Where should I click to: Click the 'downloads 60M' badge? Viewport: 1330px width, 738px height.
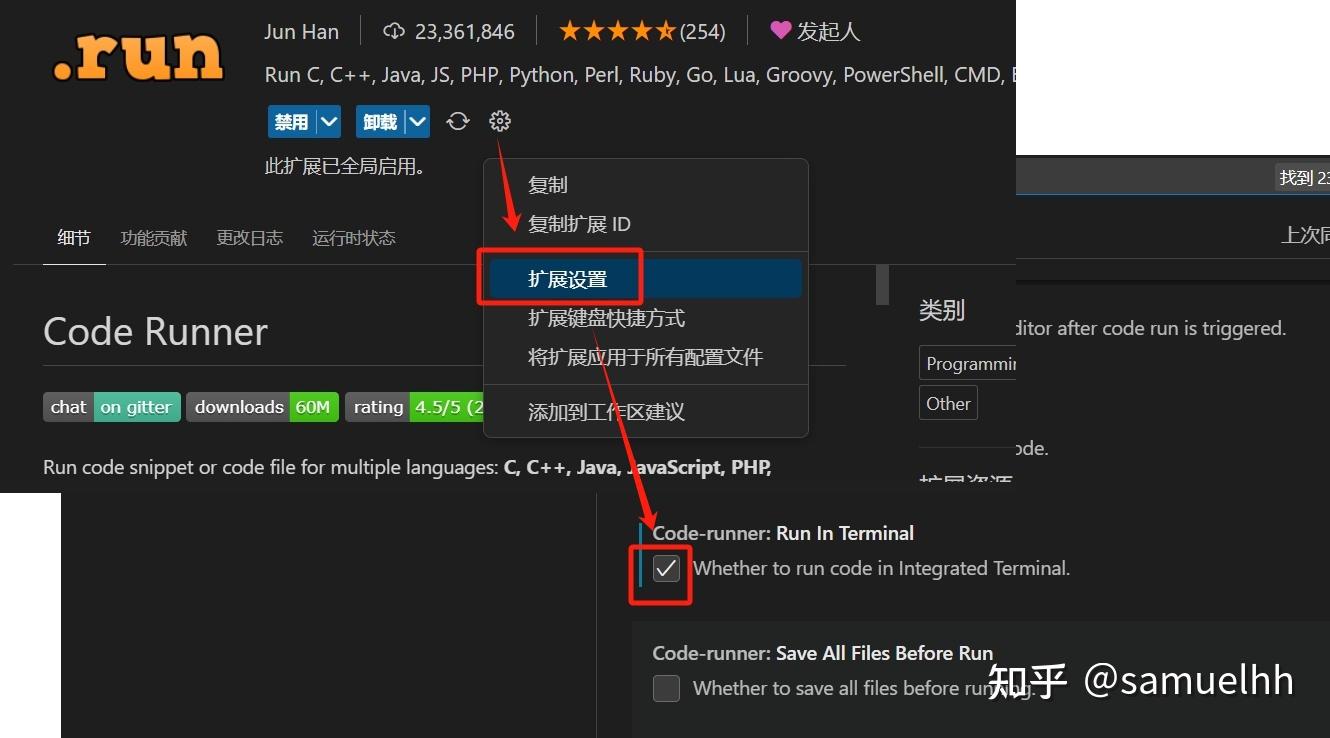(262, 407)
